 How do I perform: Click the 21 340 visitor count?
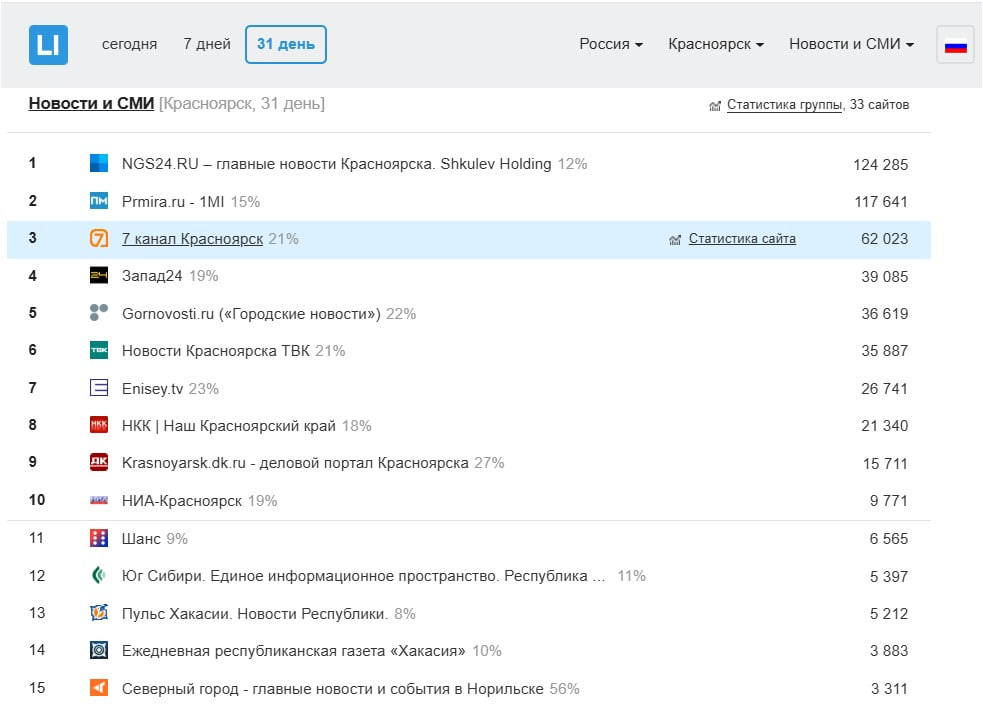click(x=884, y=426)
